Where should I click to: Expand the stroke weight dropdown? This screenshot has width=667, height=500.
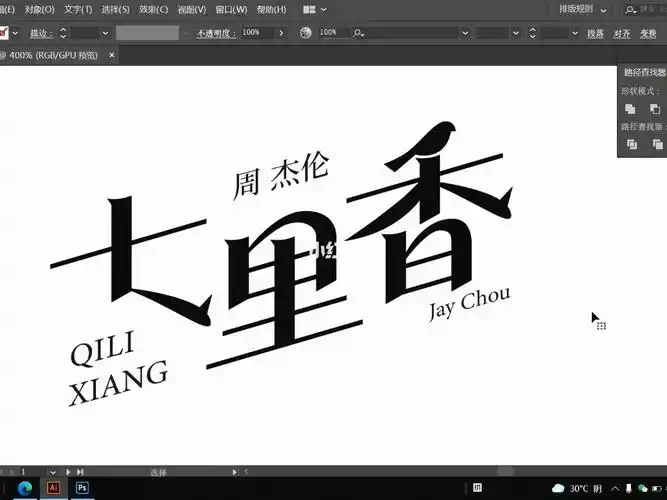[105, 33]
